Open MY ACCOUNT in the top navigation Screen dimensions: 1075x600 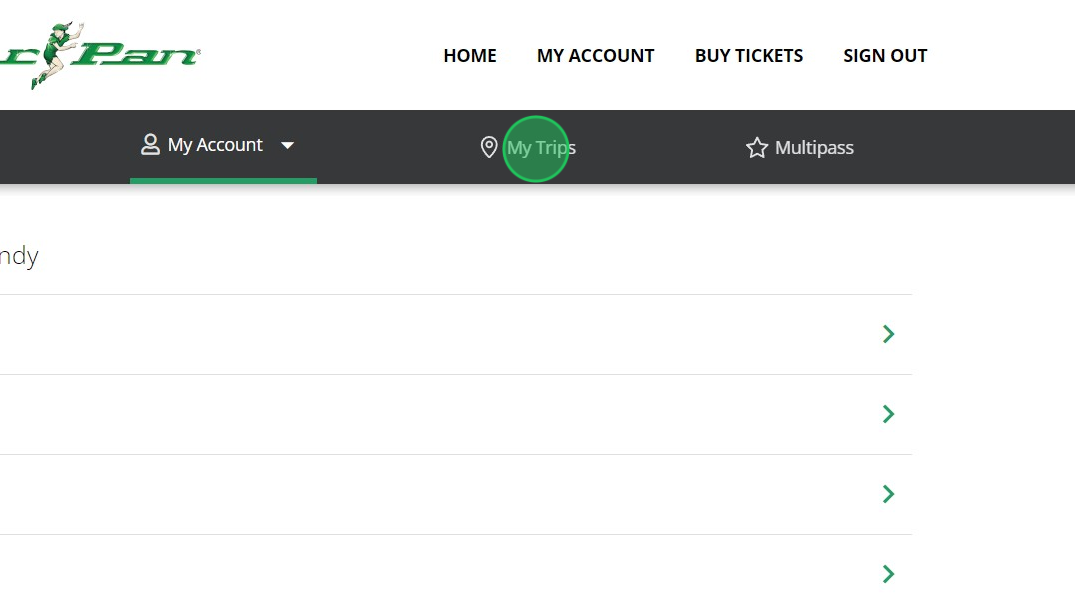coord(595,56)
